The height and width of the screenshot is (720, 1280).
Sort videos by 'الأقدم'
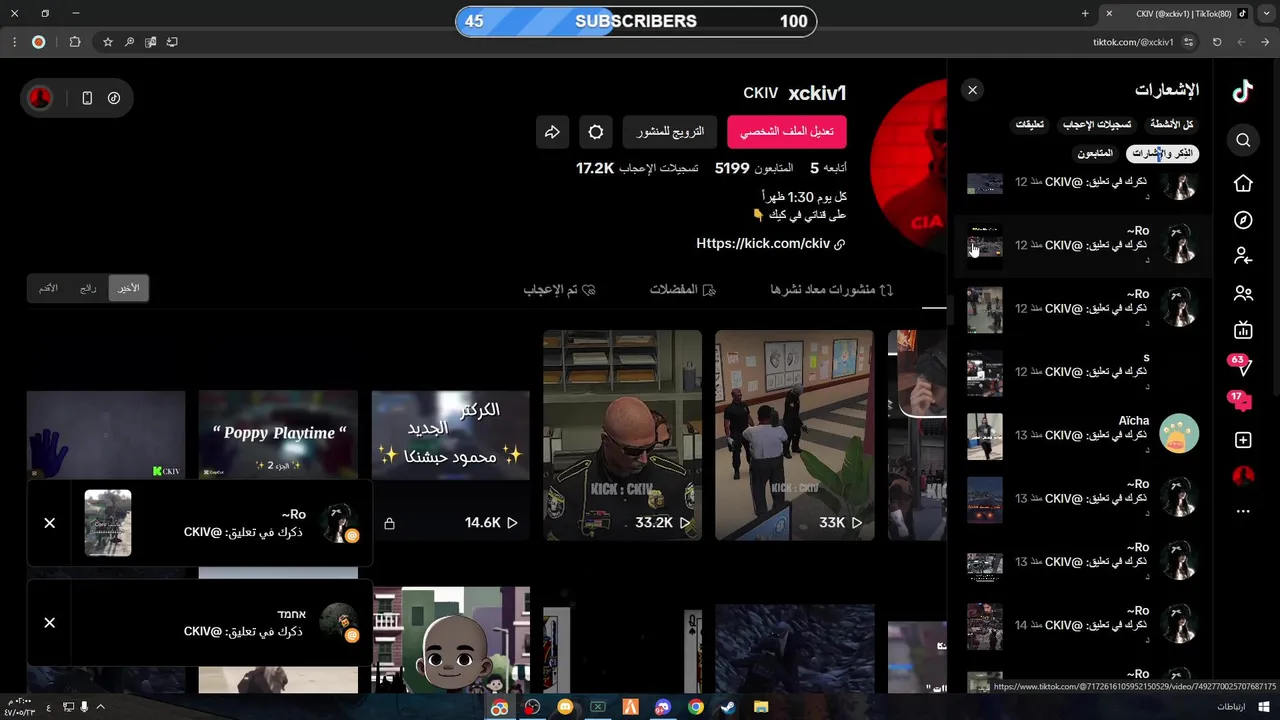pos(48,288)
